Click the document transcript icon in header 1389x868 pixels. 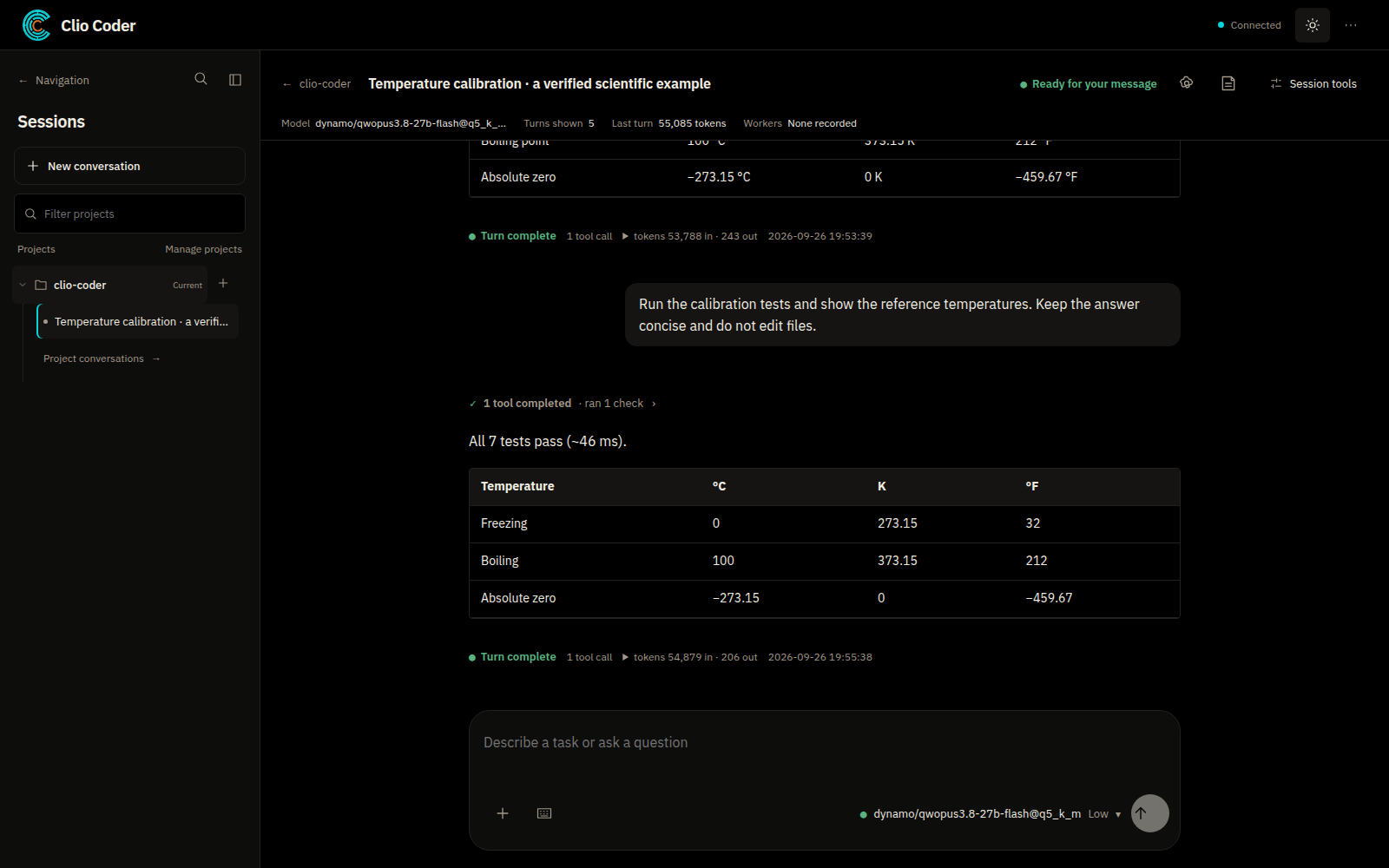(x=1228, y=83)
